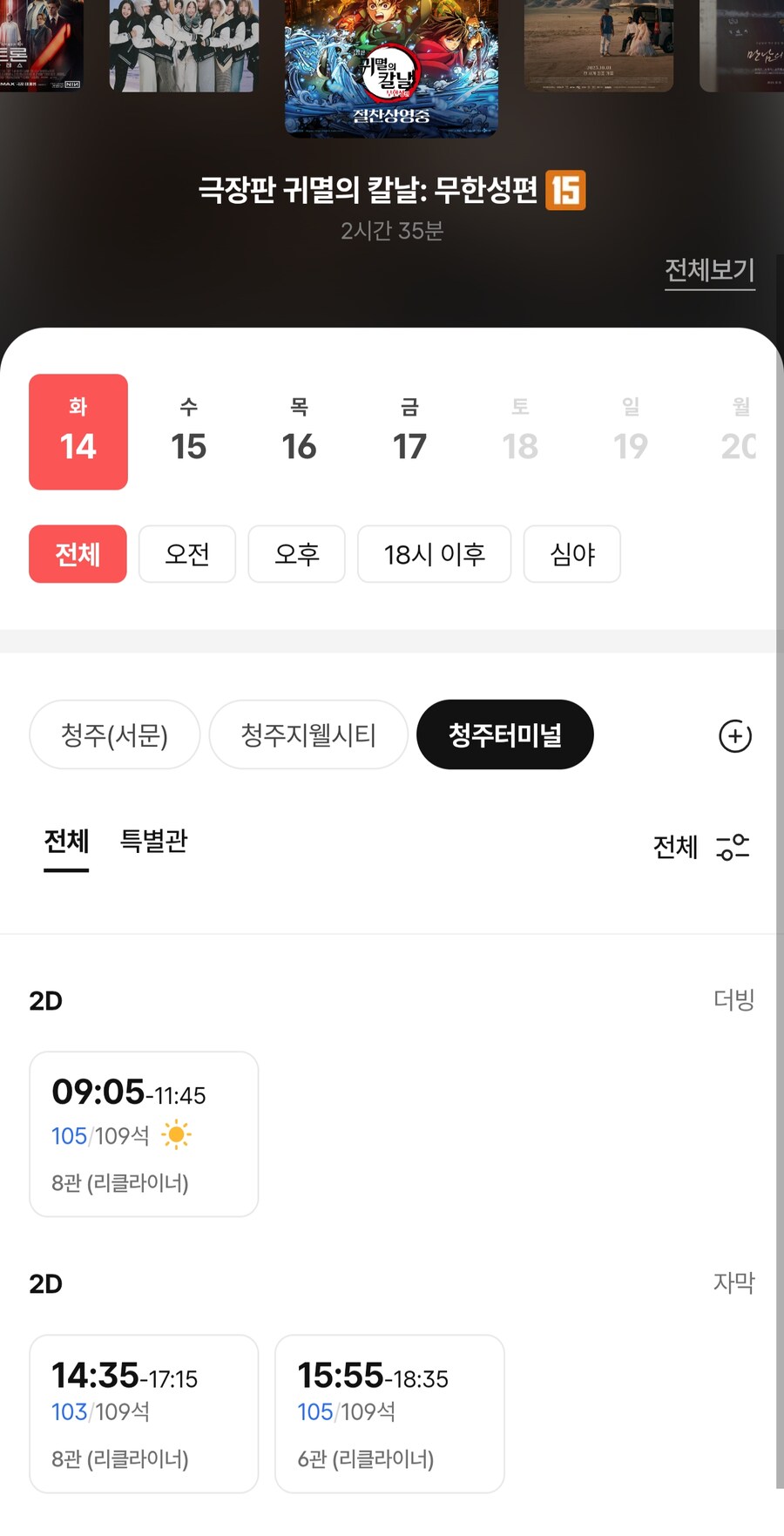
Task: Show showtimes 18시 이후
Action: click(x=434, y=554)
